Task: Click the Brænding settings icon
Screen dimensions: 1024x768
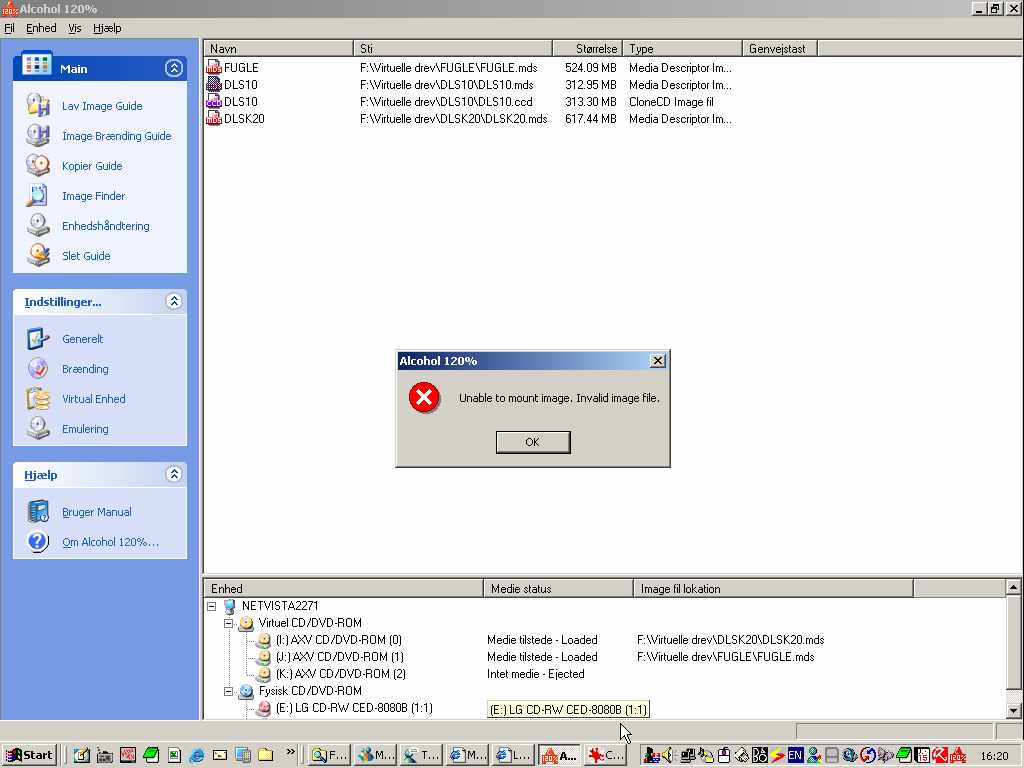Action: click(x=38, y=368)
